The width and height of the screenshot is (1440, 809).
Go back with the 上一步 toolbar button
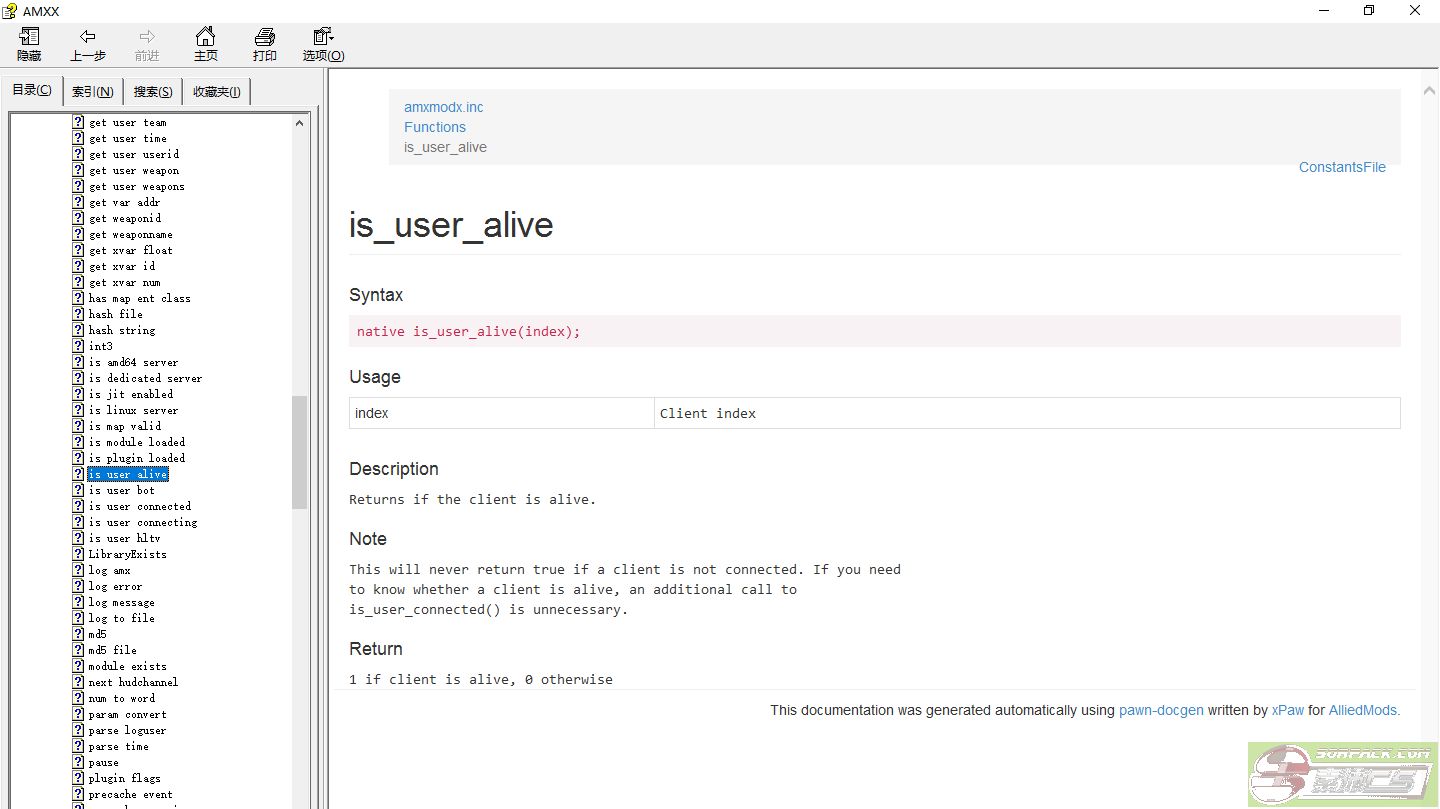[88, 45]
